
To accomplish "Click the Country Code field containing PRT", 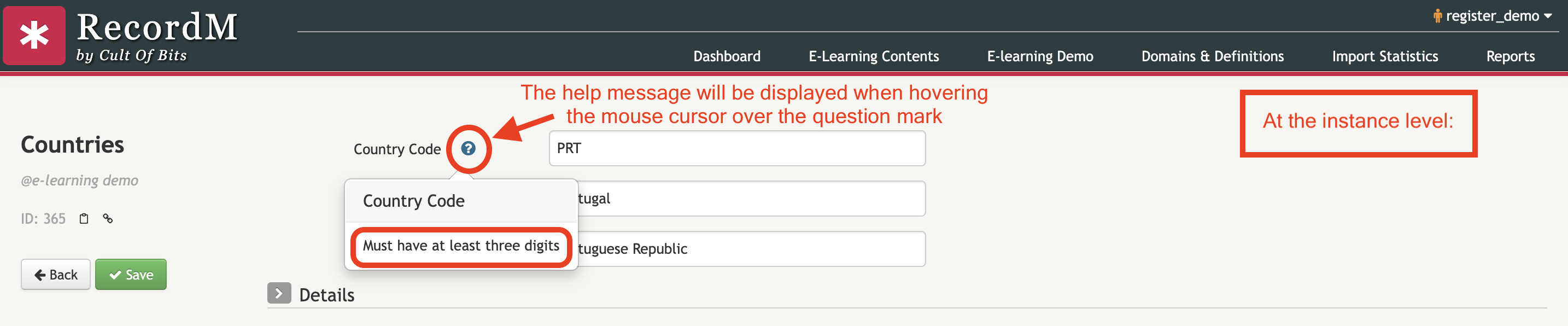I will pyautogui.click(x=737, y=148).
